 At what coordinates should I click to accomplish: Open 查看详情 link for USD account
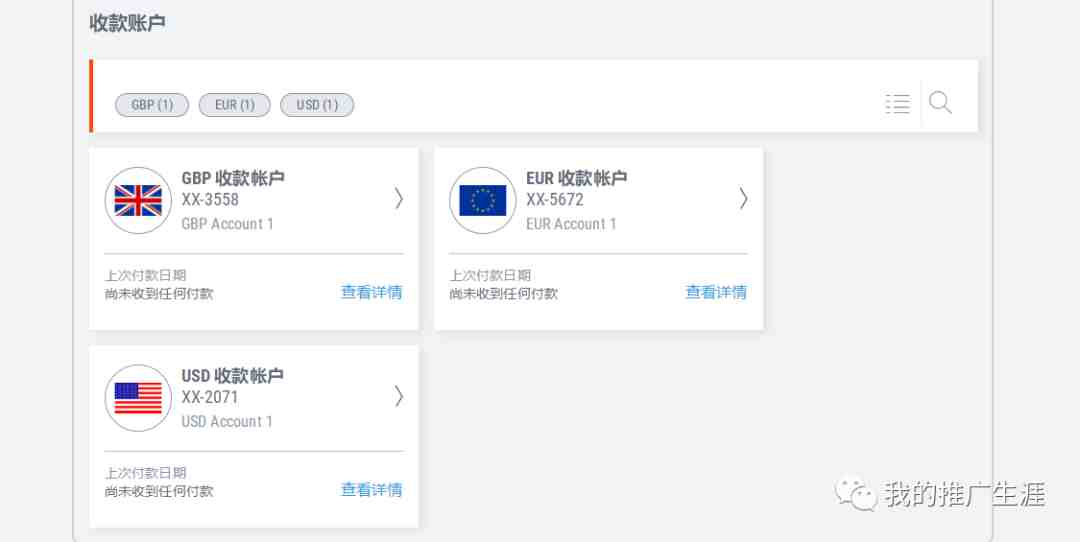click(372, 490)
